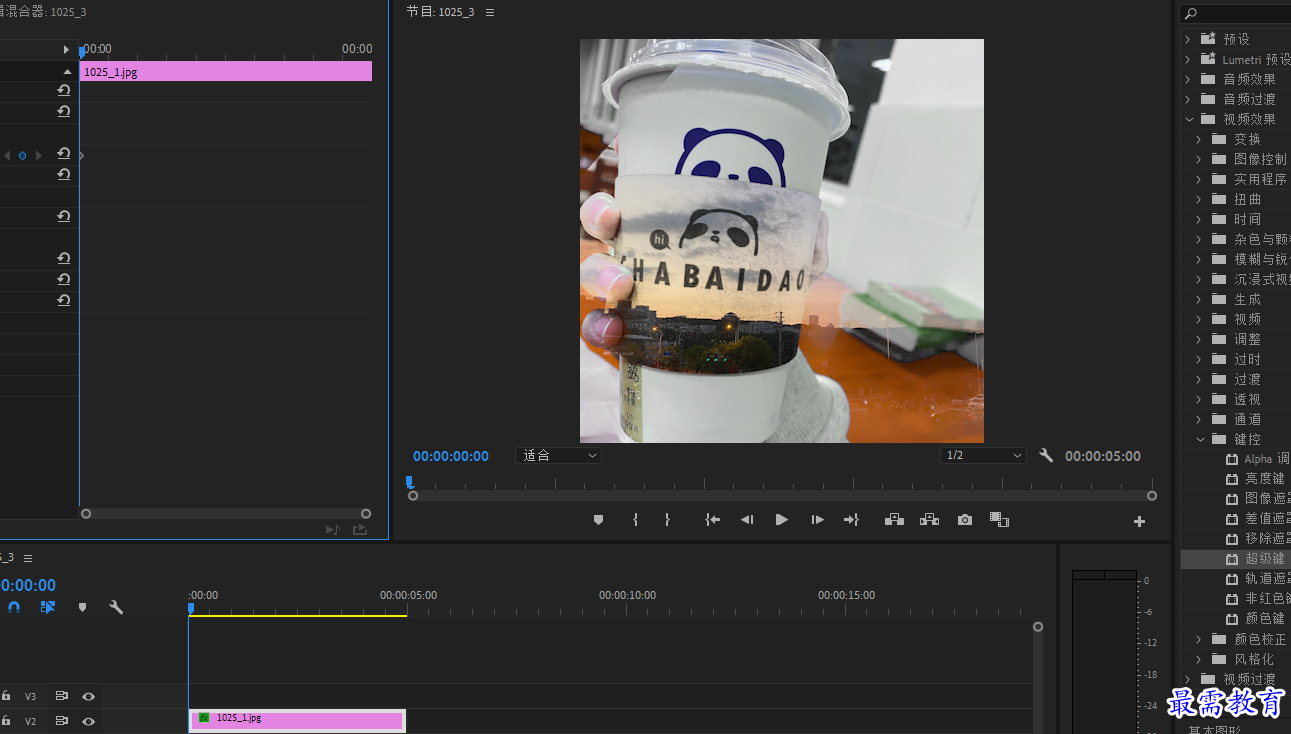Viewport: 1291px width, 734px height.
Task: Expand the Lumetri 预设 folder
Action: pos(1188,59)
